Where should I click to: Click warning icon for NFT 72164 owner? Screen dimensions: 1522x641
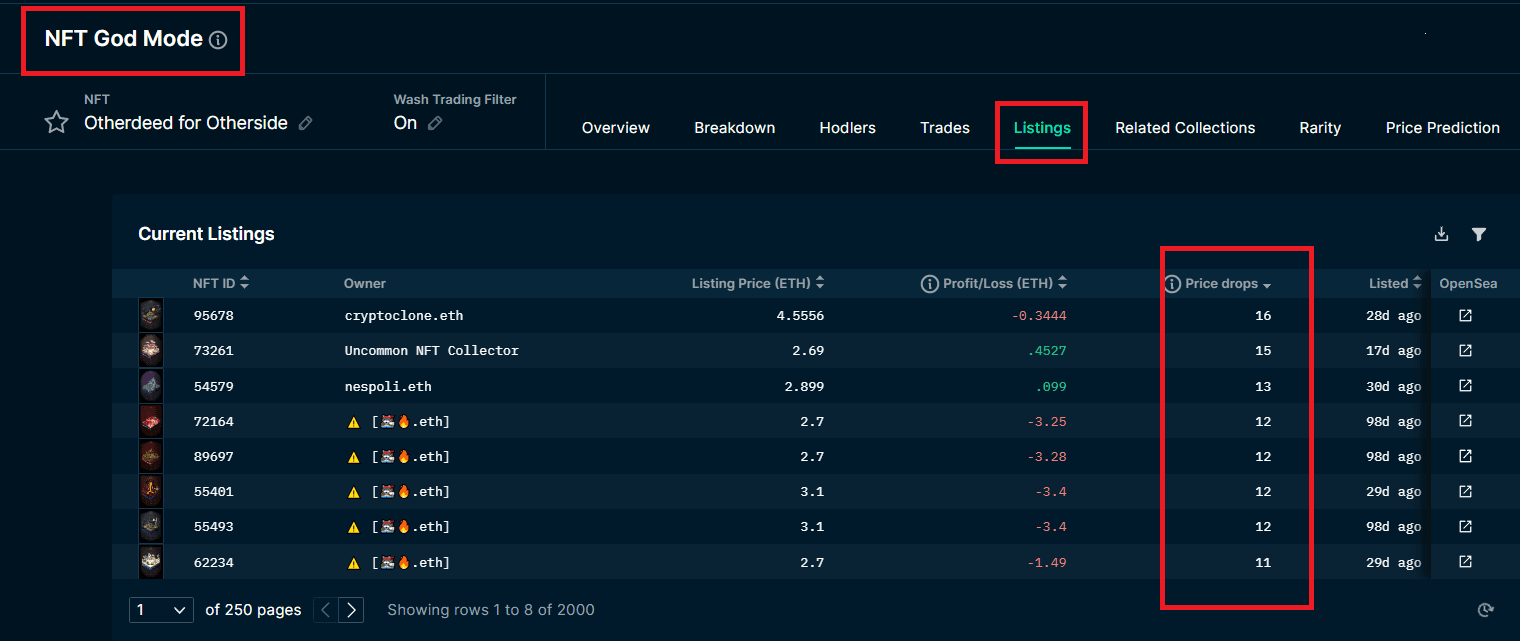[x=353, y=422]
